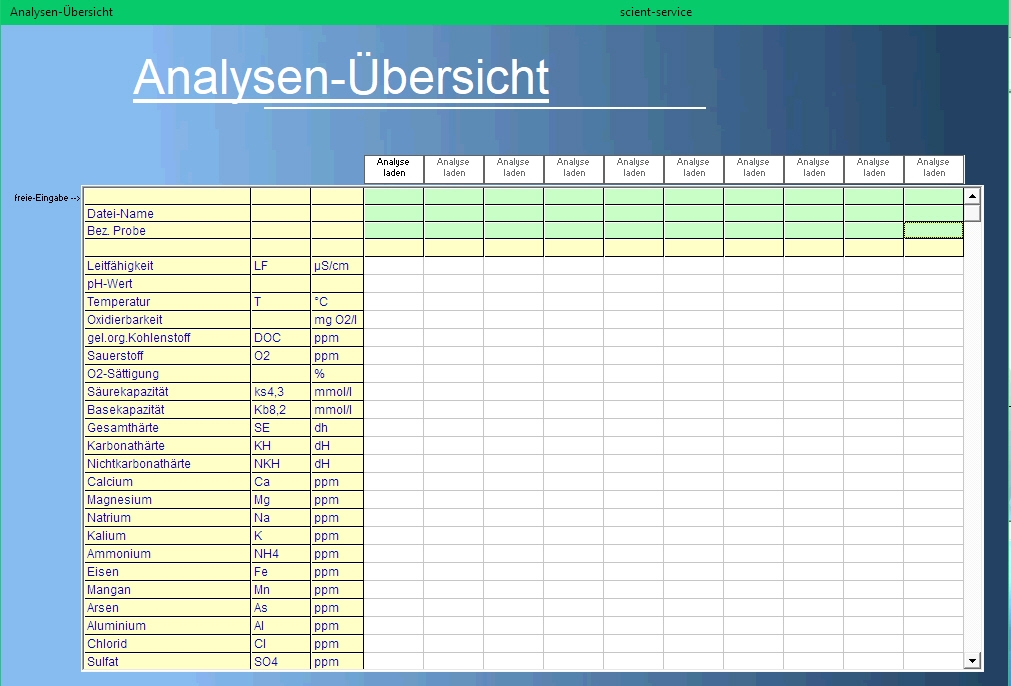Click the 'Basekapazität' row label

167,410
